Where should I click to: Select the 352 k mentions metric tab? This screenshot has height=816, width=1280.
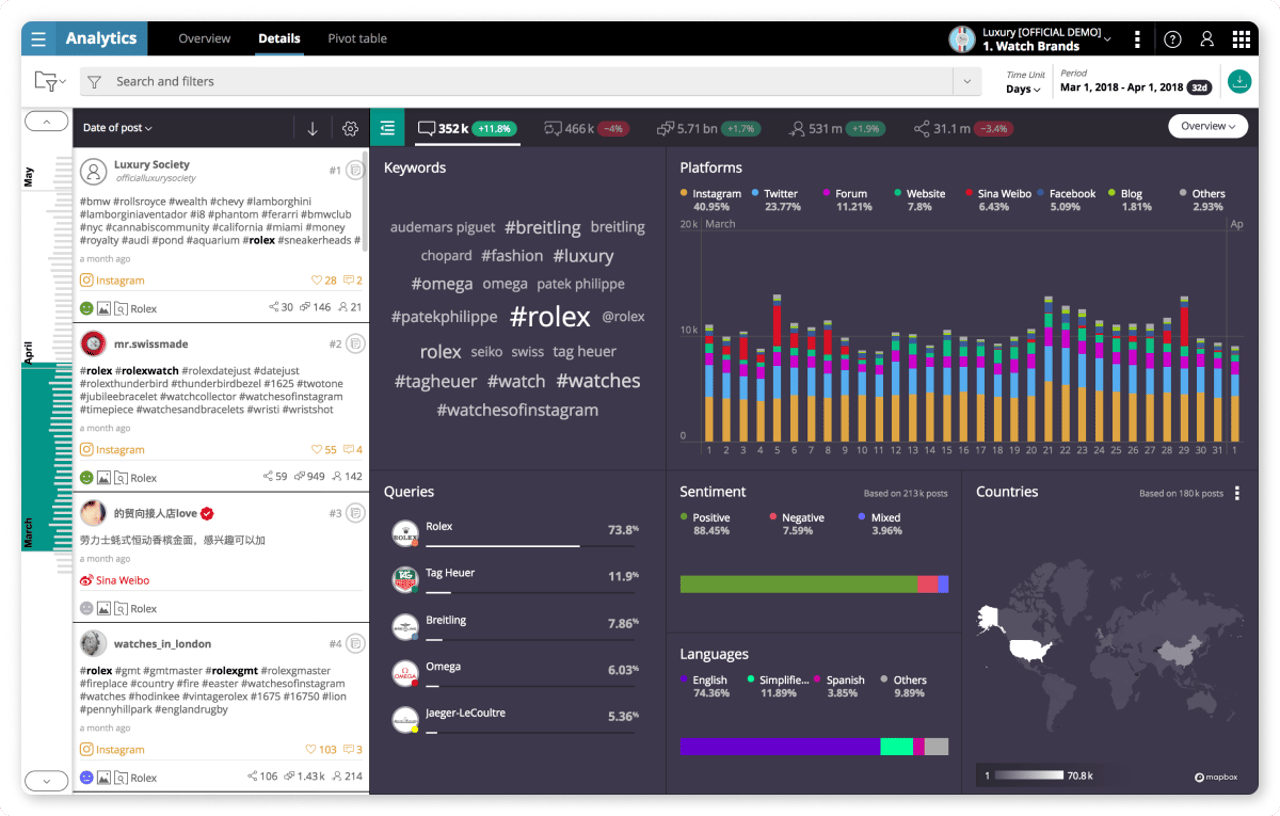pos(467,128)
